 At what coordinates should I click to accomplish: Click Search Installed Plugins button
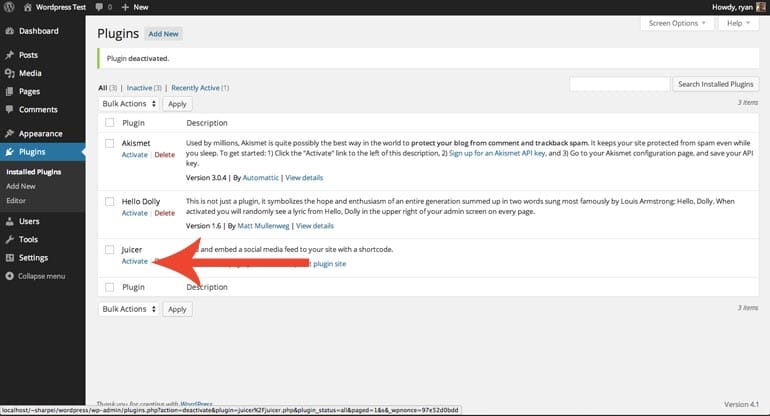tap(715, 84)
